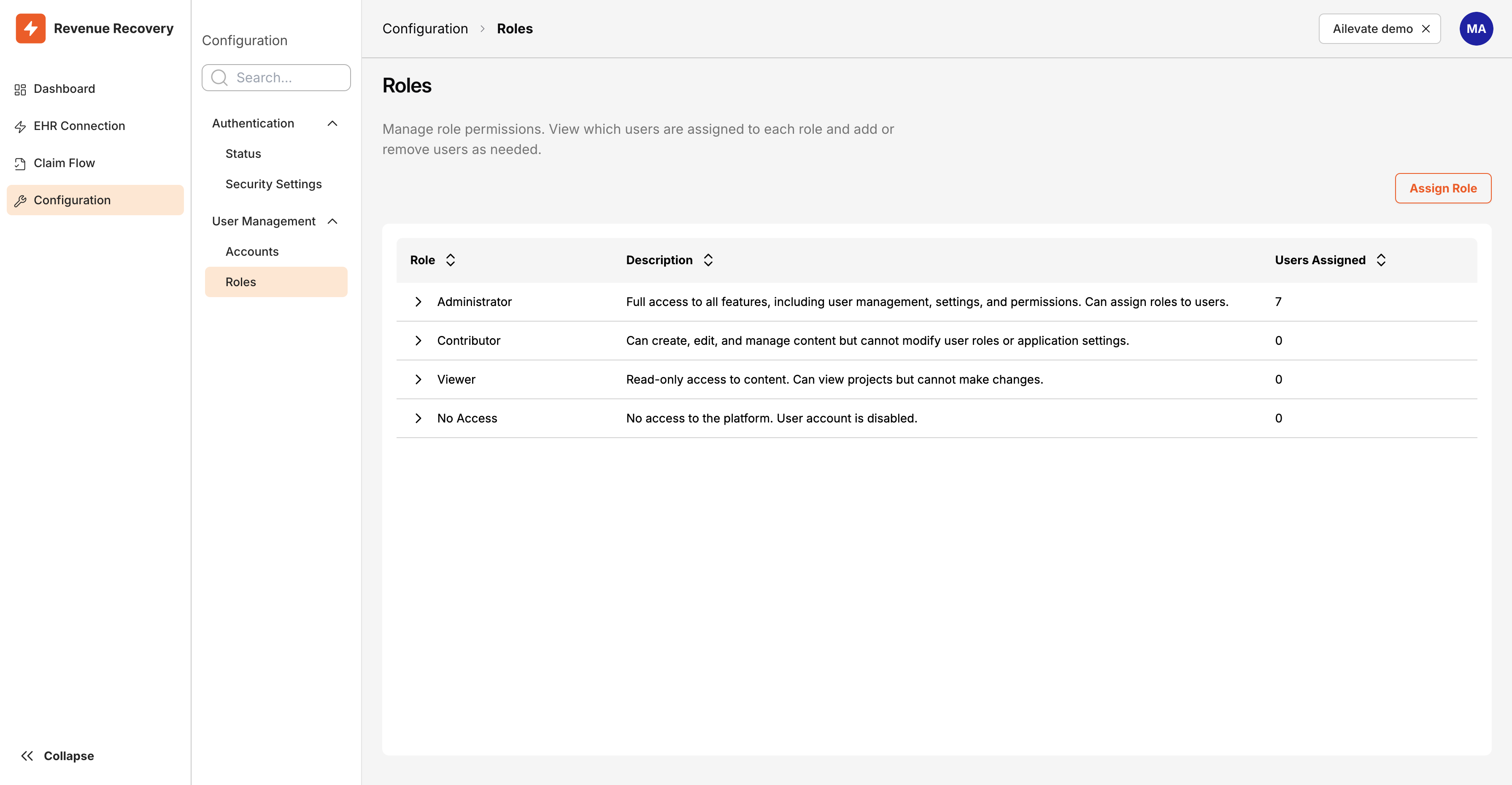
Task: Click the Claim Flow document icon
Action: pyautogui.click(x=19, y=162)
